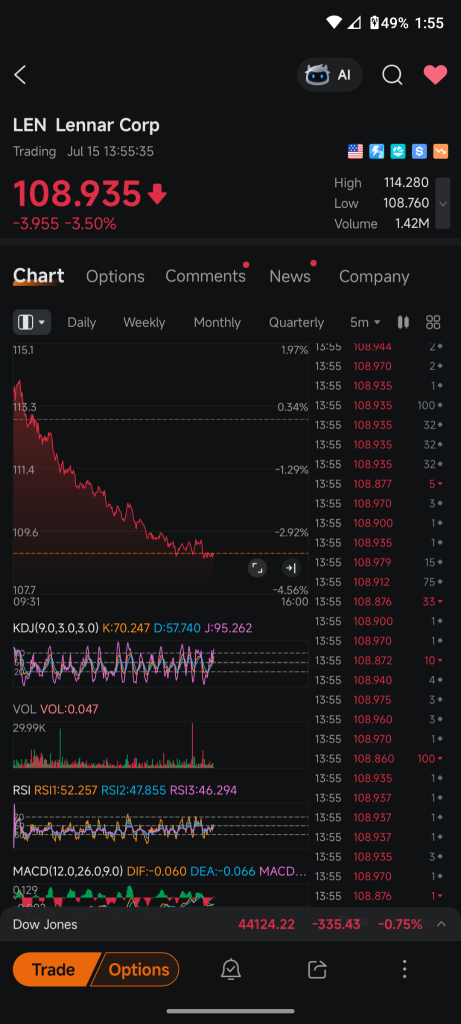The height and width of the screenshot is (1024, 461).
Task: Select the Daily chart period
Action: pyautogui.click(x=82, y=322)
